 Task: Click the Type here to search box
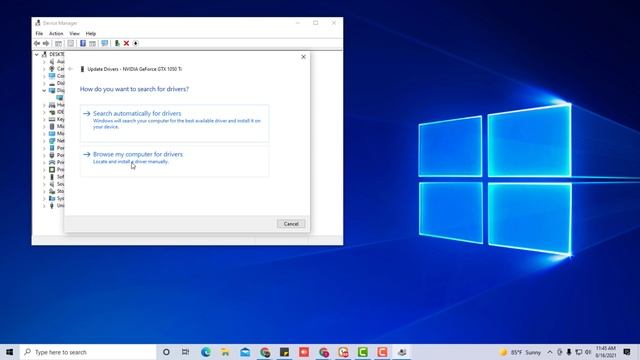[88, 352]
